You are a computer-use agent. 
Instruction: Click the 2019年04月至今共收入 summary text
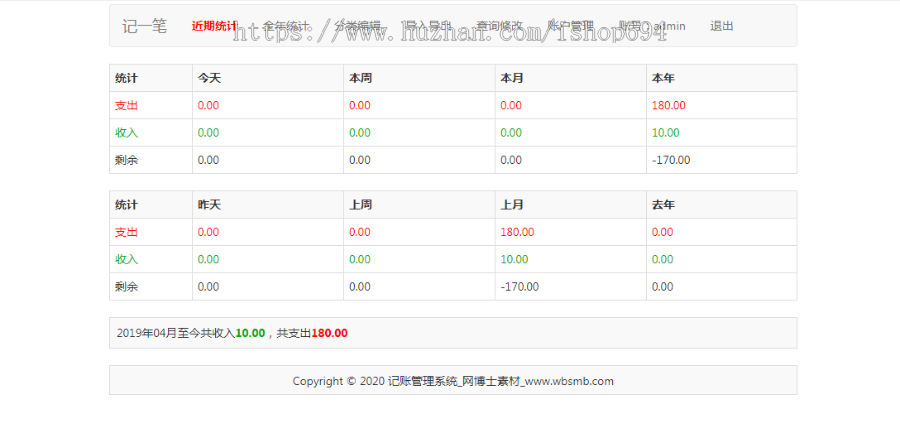(176, 333)
